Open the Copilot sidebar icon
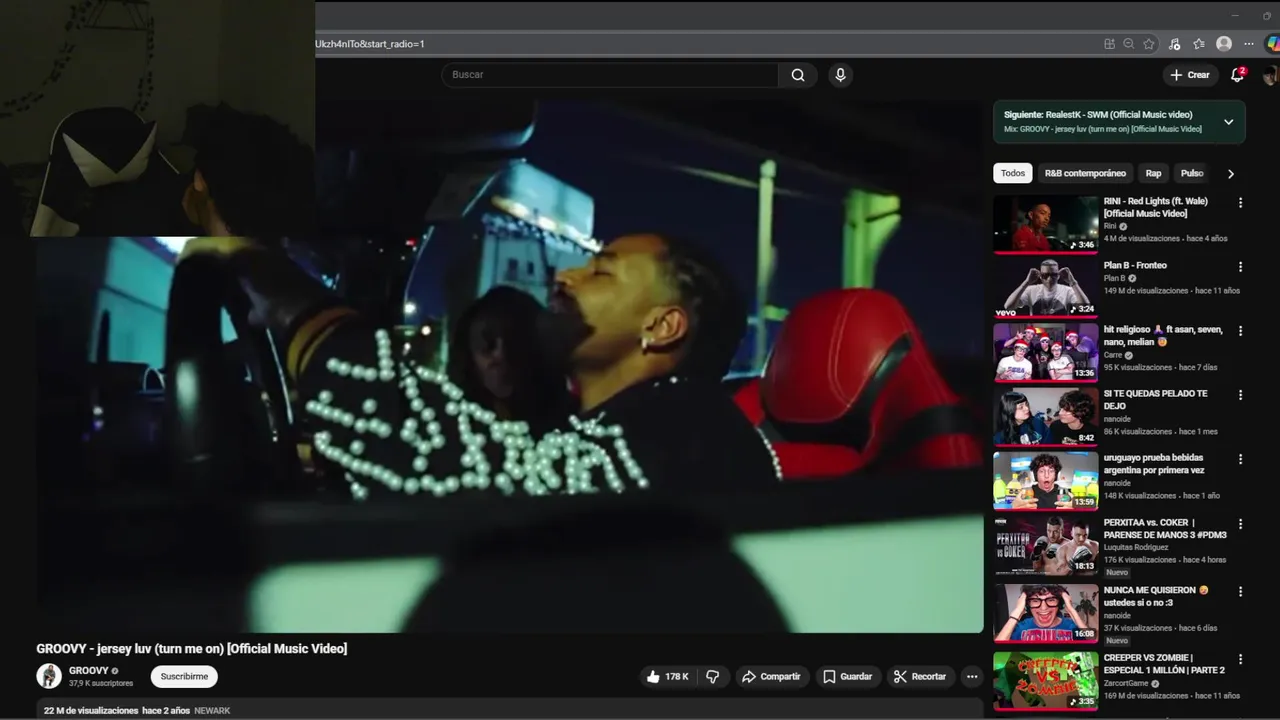The width and height of the screenshot is (1280, 720). 1272,44
